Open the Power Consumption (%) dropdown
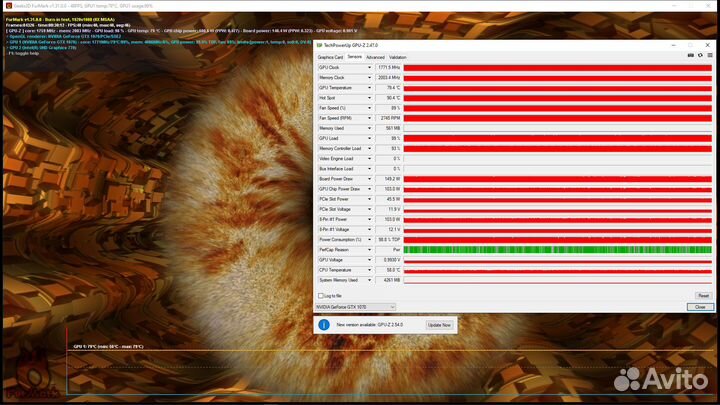720x405 pixels. pyautogui.click(x=369, y=239)
